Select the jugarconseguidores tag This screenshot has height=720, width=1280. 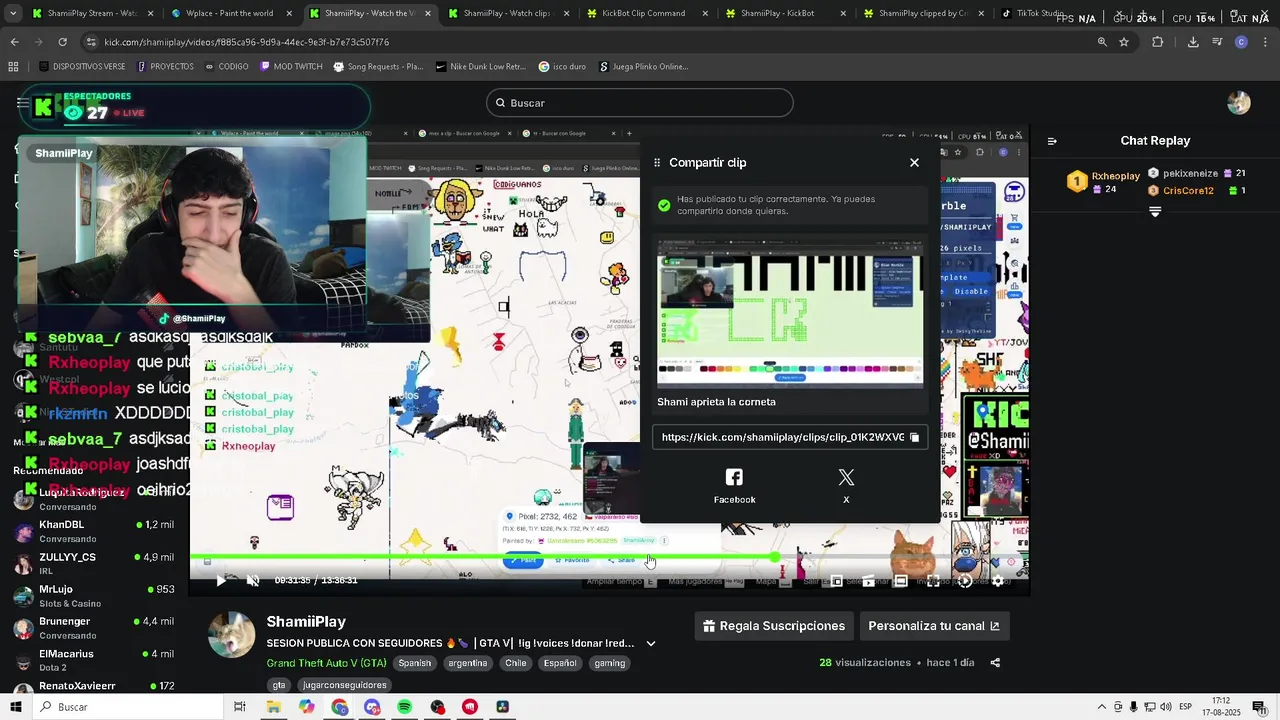pyautogui.click(x=345, y=685)
